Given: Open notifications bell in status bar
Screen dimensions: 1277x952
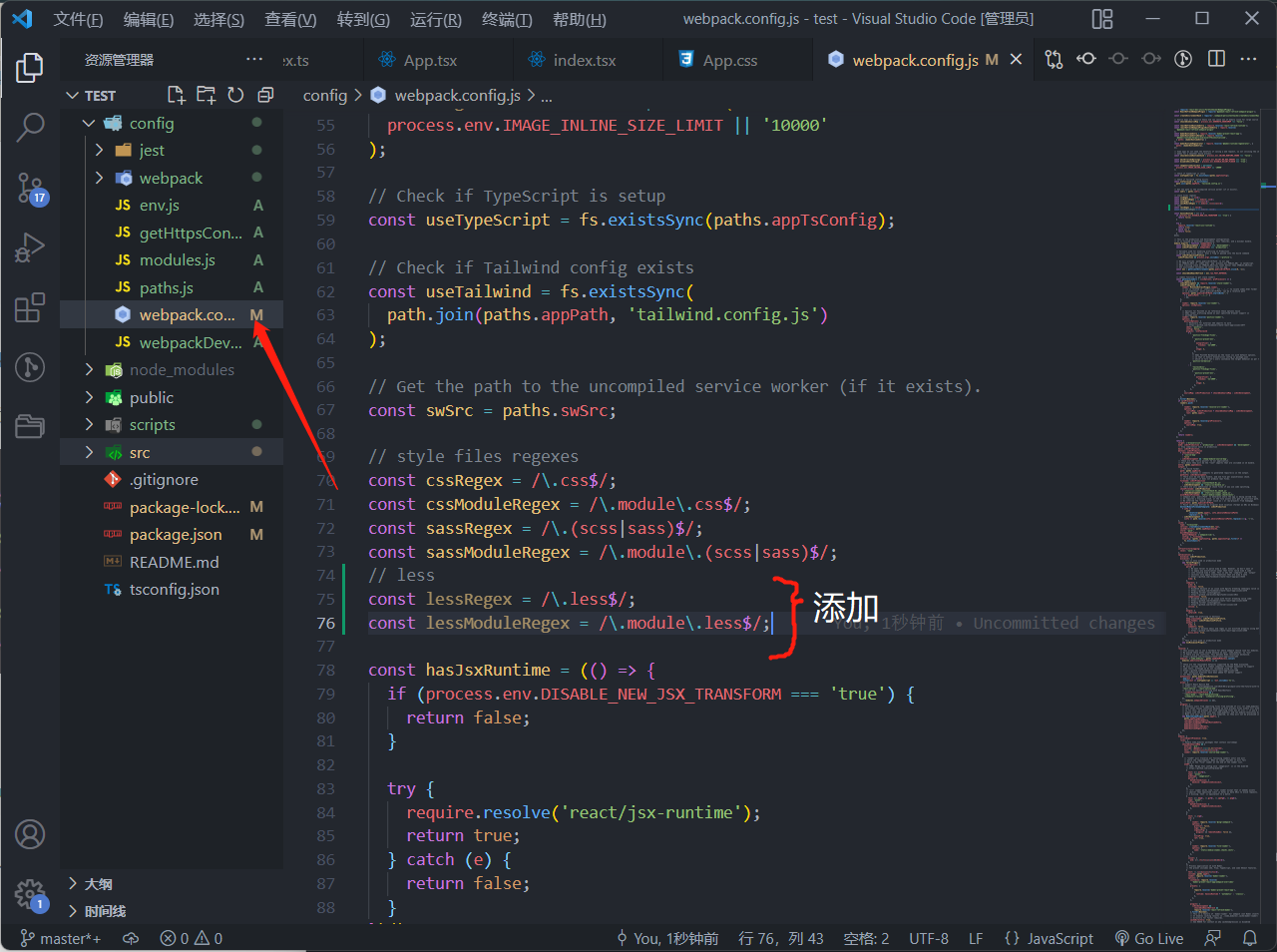Looking at the screenshot, I should pyautogui.click(x=1249, y=938).
